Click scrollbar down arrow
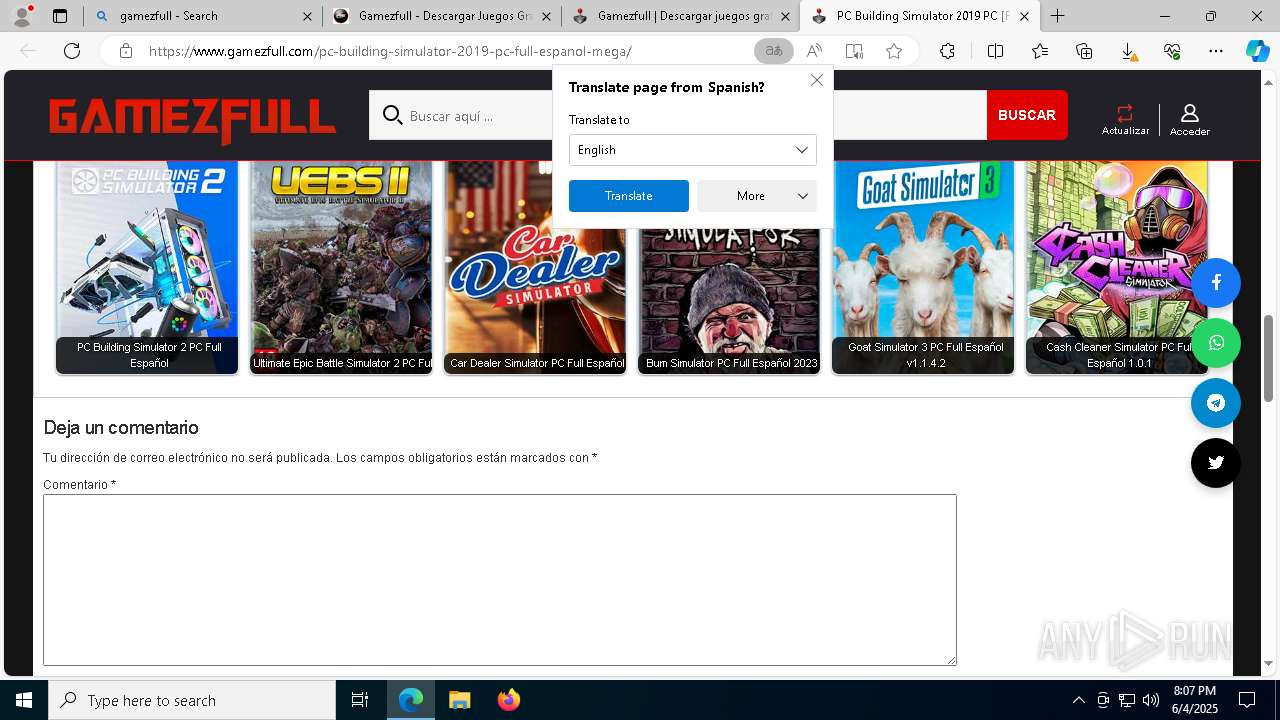The height and width of the screenshot is (720, 1280). 1269,663
